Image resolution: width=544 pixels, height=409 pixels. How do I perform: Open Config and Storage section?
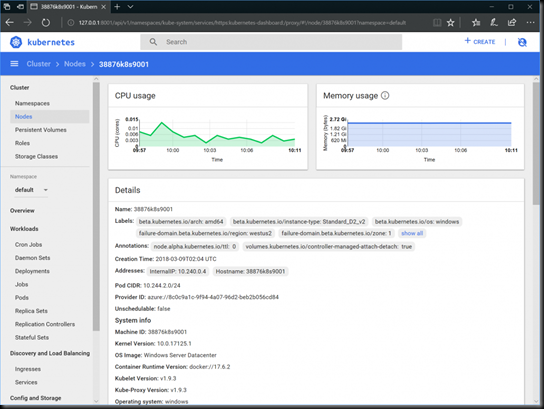pos(35,398)
